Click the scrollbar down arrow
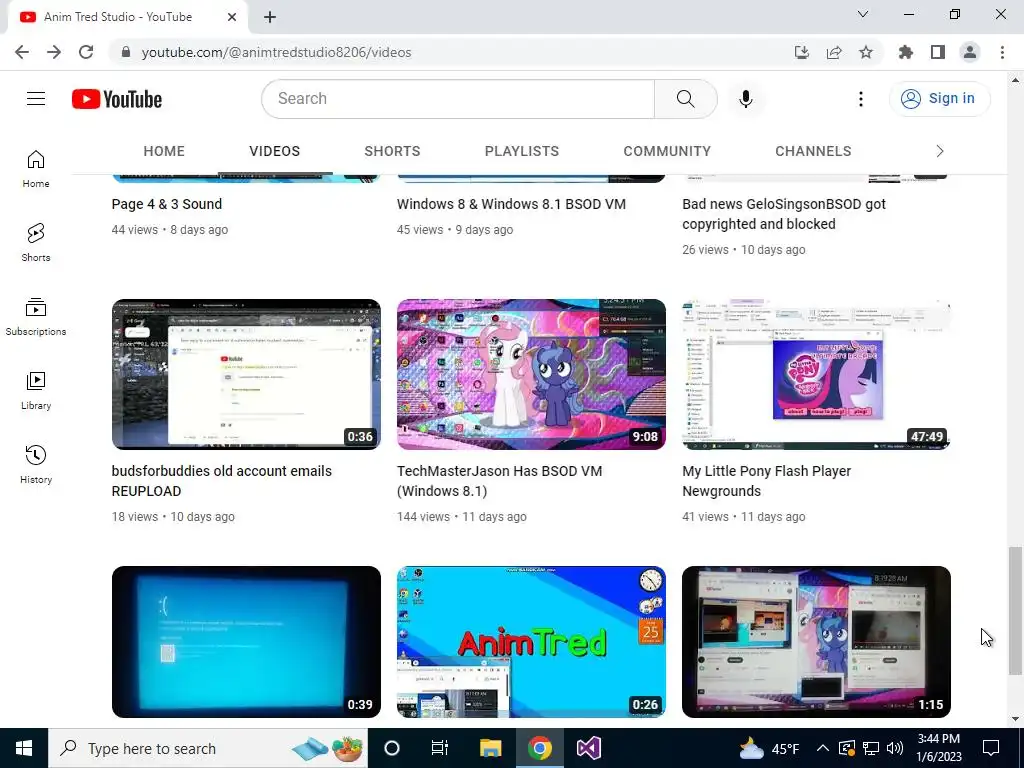 1014,719
